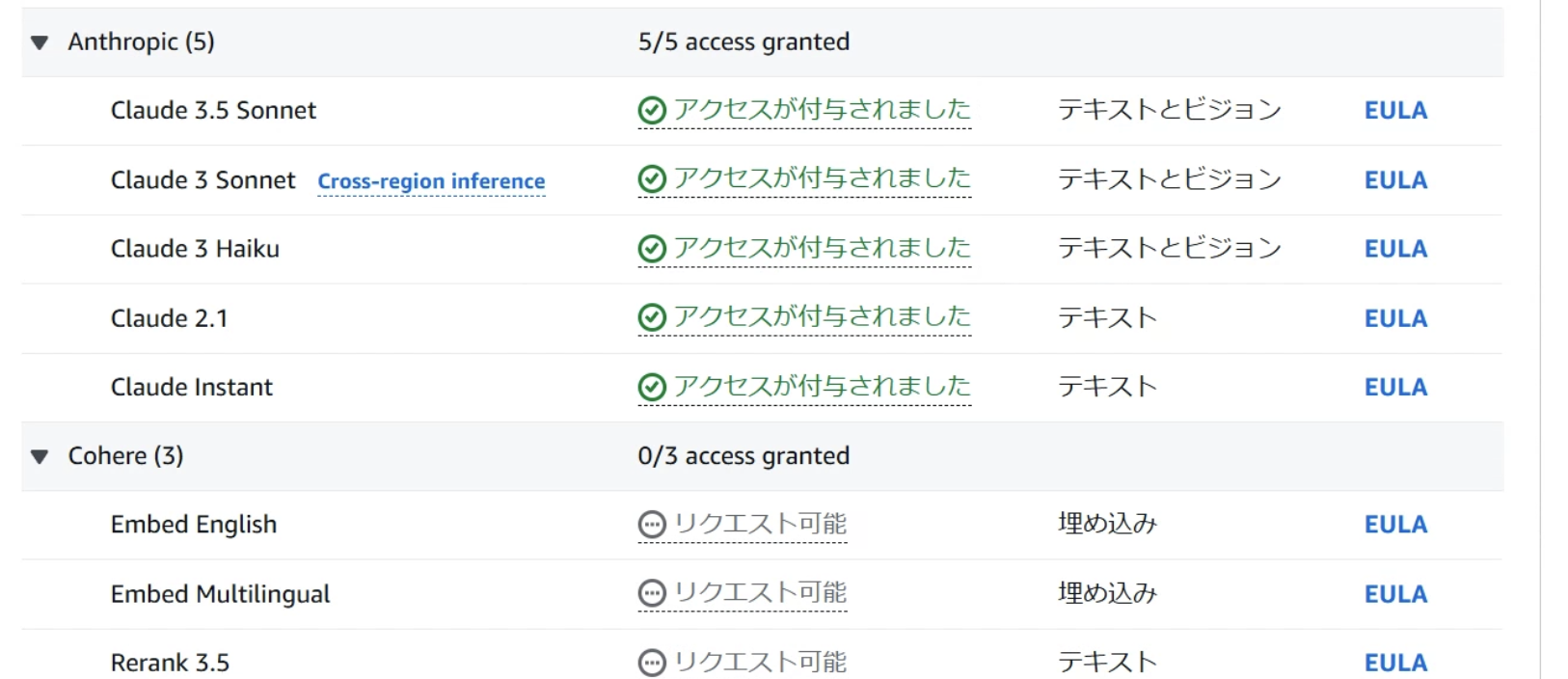Viewport: 1568px width, 679px height.
Task: Click the green check icon for Claude 2.1
Action: click(653, 317)
